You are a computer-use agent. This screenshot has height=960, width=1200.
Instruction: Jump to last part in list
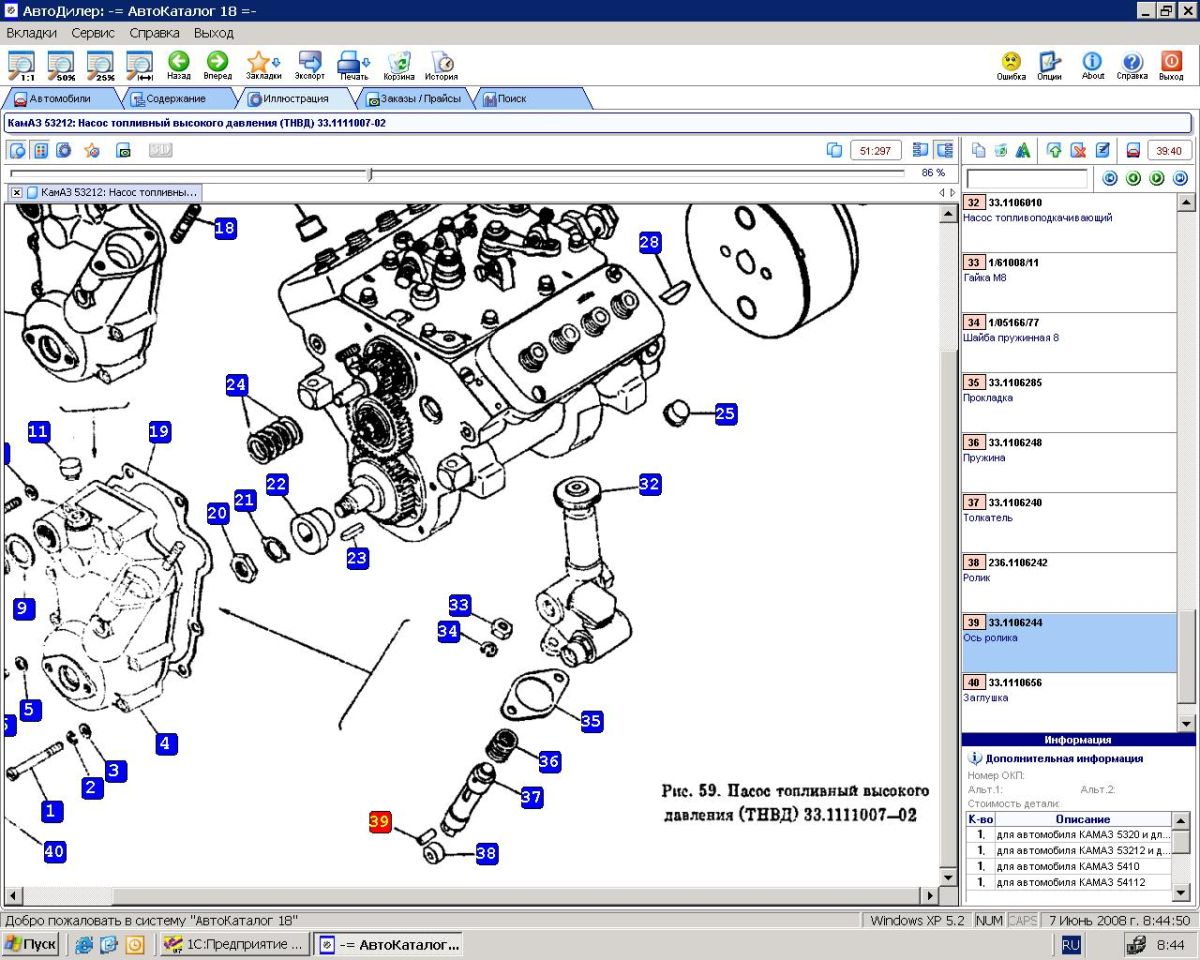pyautogui.click(x=1181, y=179)
